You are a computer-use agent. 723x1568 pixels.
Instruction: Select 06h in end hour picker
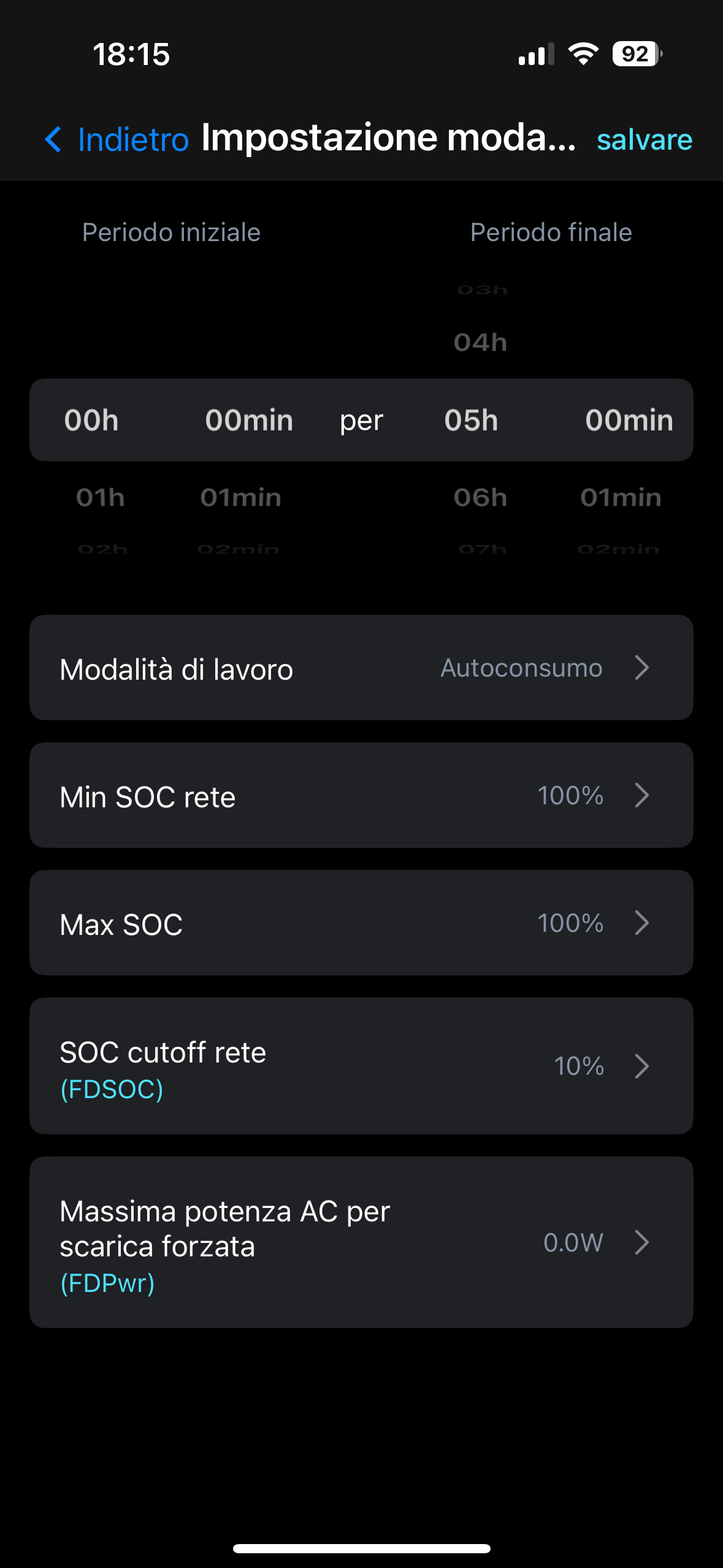point(480,498)
